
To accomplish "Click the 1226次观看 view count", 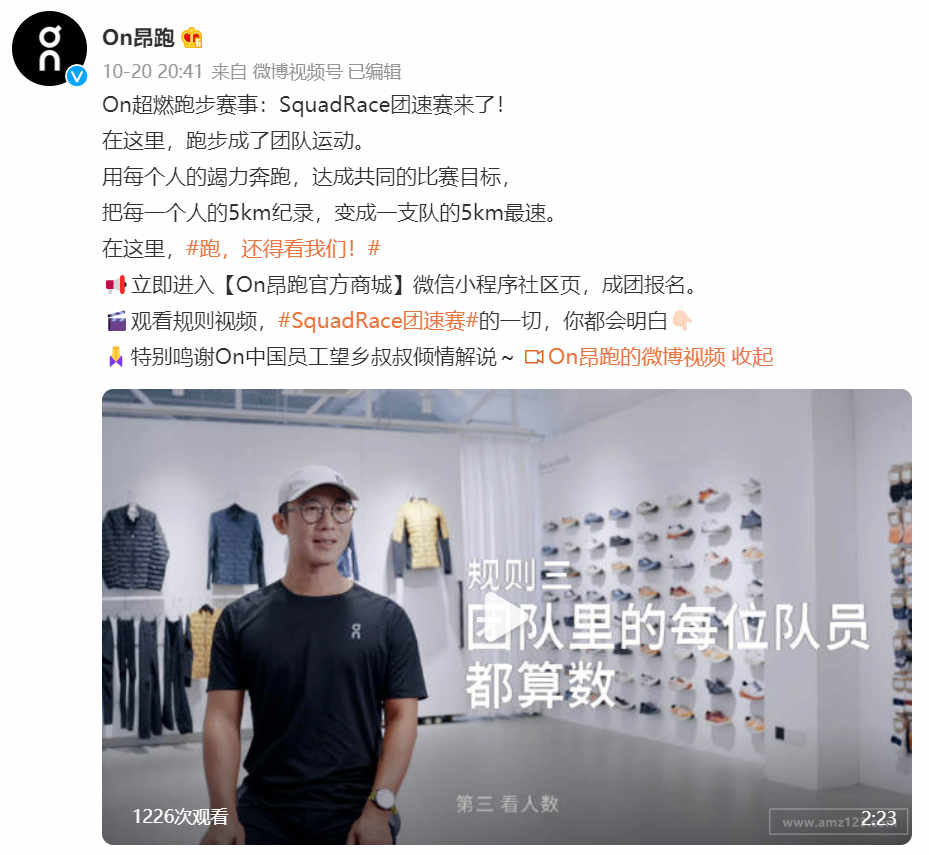I will [x=180, y=816].
